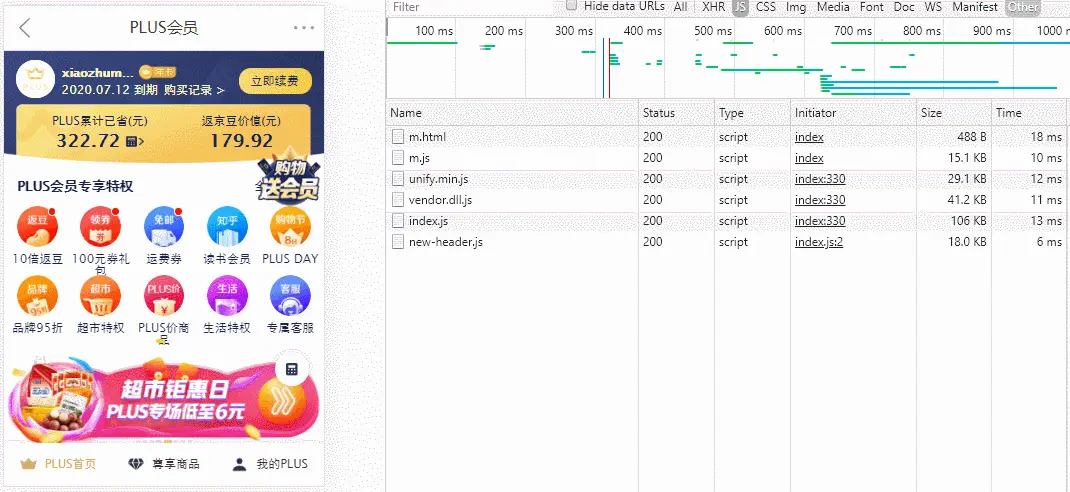This screenshot has width=1070, height=492.
Task: Open initiator index.js:2 for new-header.js
Action: 819,242
